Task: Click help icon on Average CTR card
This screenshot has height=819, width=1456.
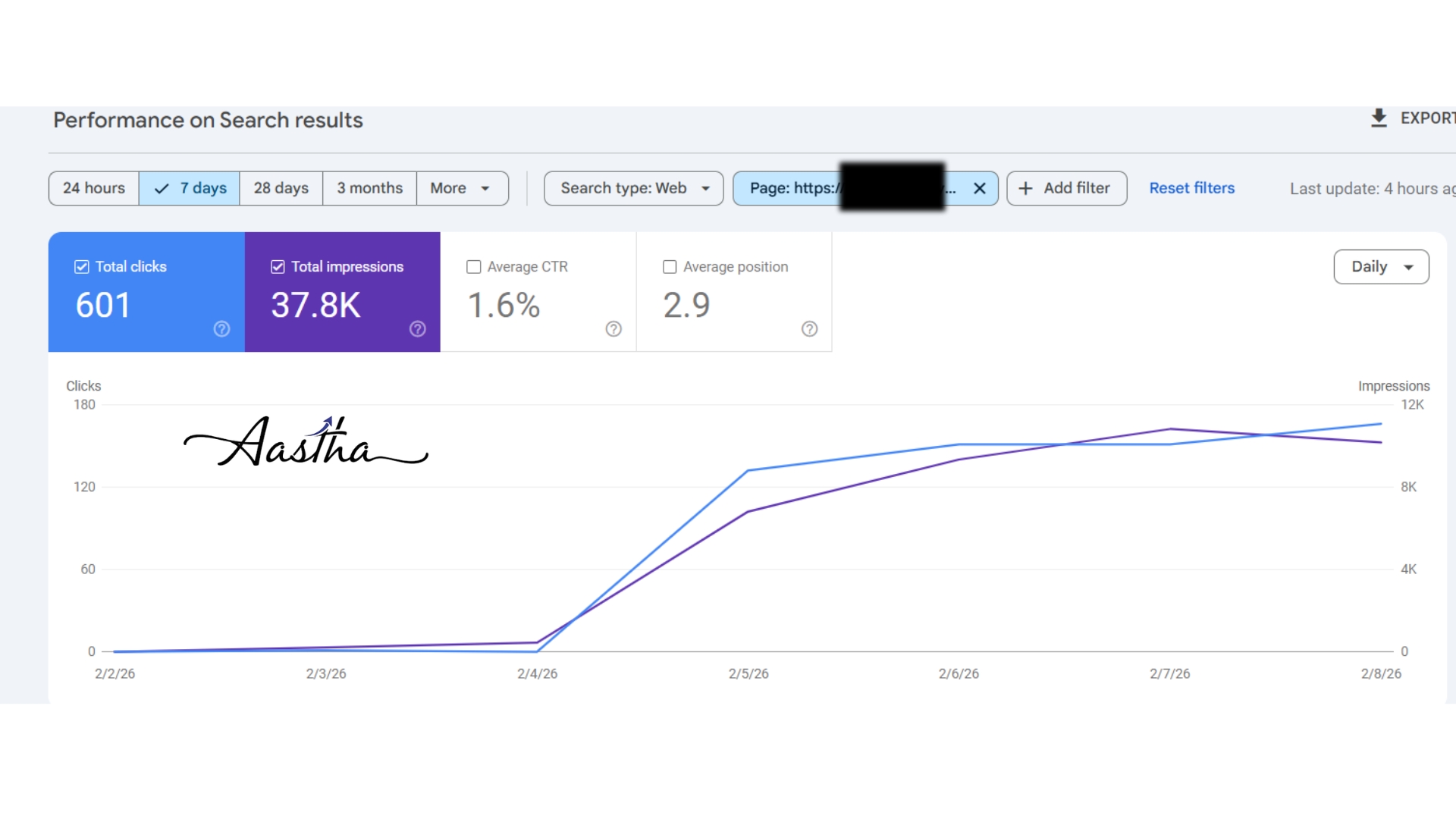Action: pos(613,329)
